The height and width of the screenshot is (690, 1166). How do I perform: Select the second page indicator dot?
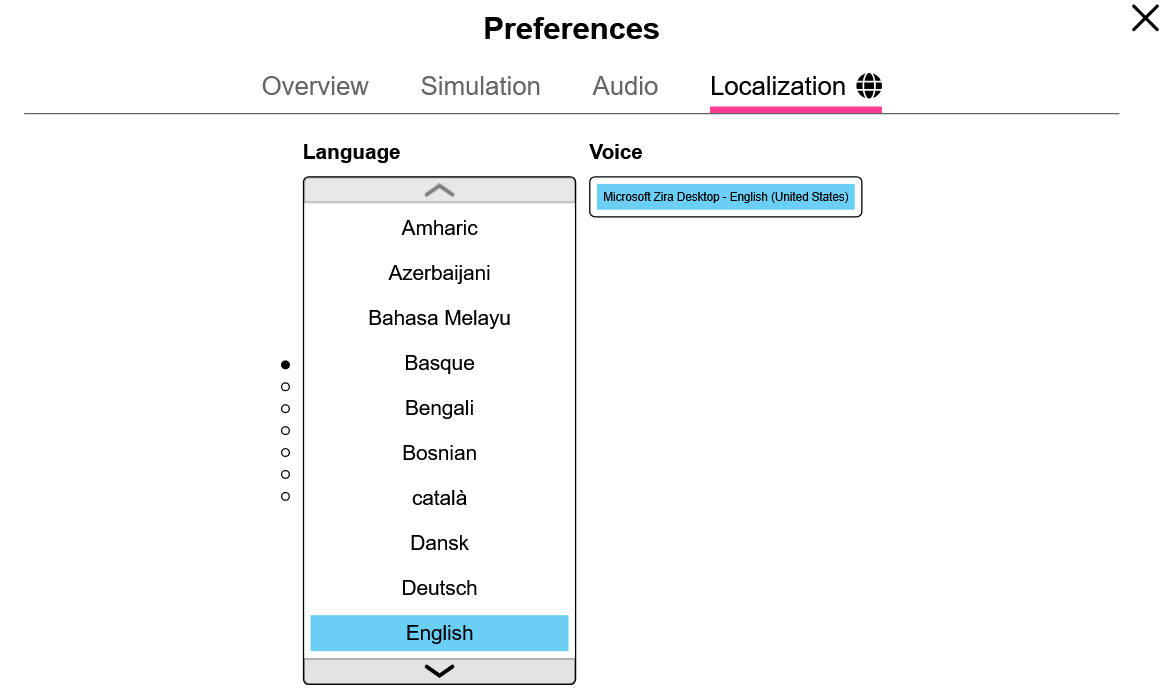(286, 387)
